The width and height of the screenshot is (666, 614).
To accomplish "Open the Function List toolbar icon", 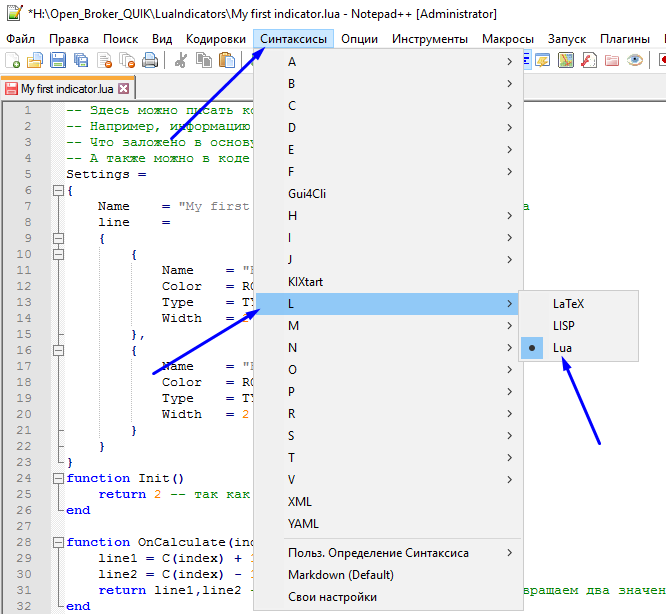I will (589, 60).
